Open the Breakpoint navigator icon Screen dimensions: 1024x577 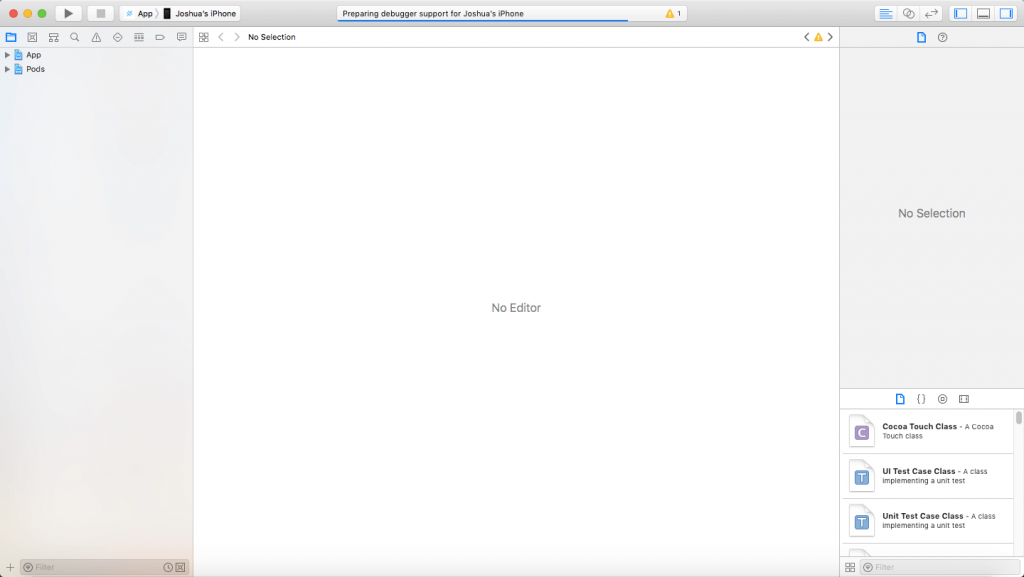pyautogui.click(x=160, y=37)
